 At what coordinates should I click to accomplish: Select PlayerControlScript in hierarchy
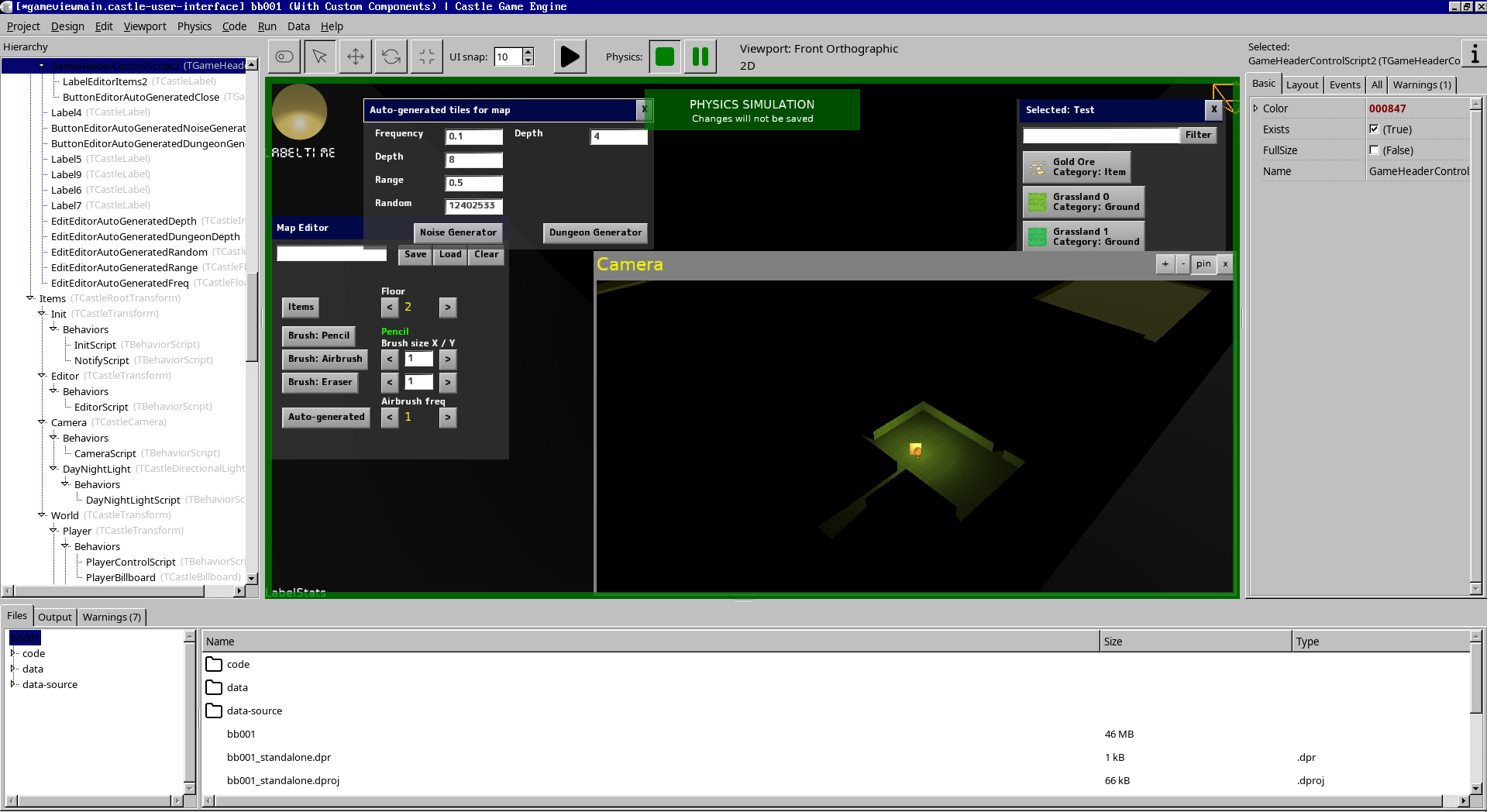[130, 562]
